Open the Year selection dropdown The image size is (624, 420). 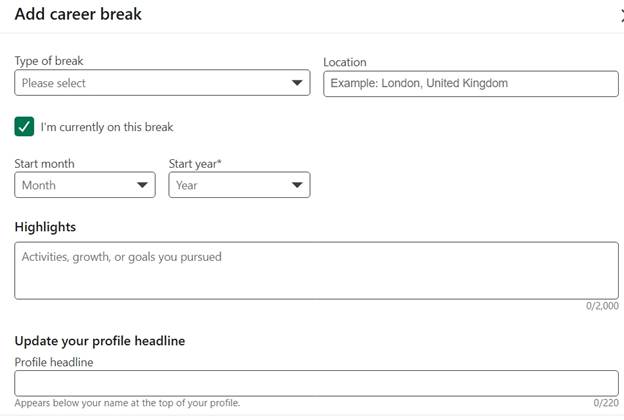pos(239,185)
